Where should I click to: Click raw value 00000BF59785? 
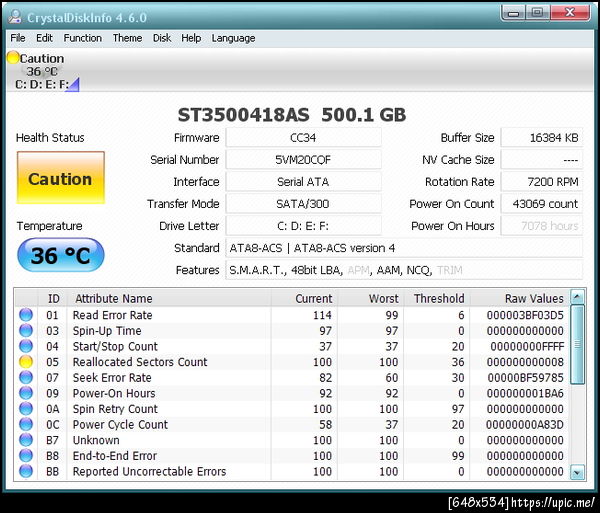point(525,378)
